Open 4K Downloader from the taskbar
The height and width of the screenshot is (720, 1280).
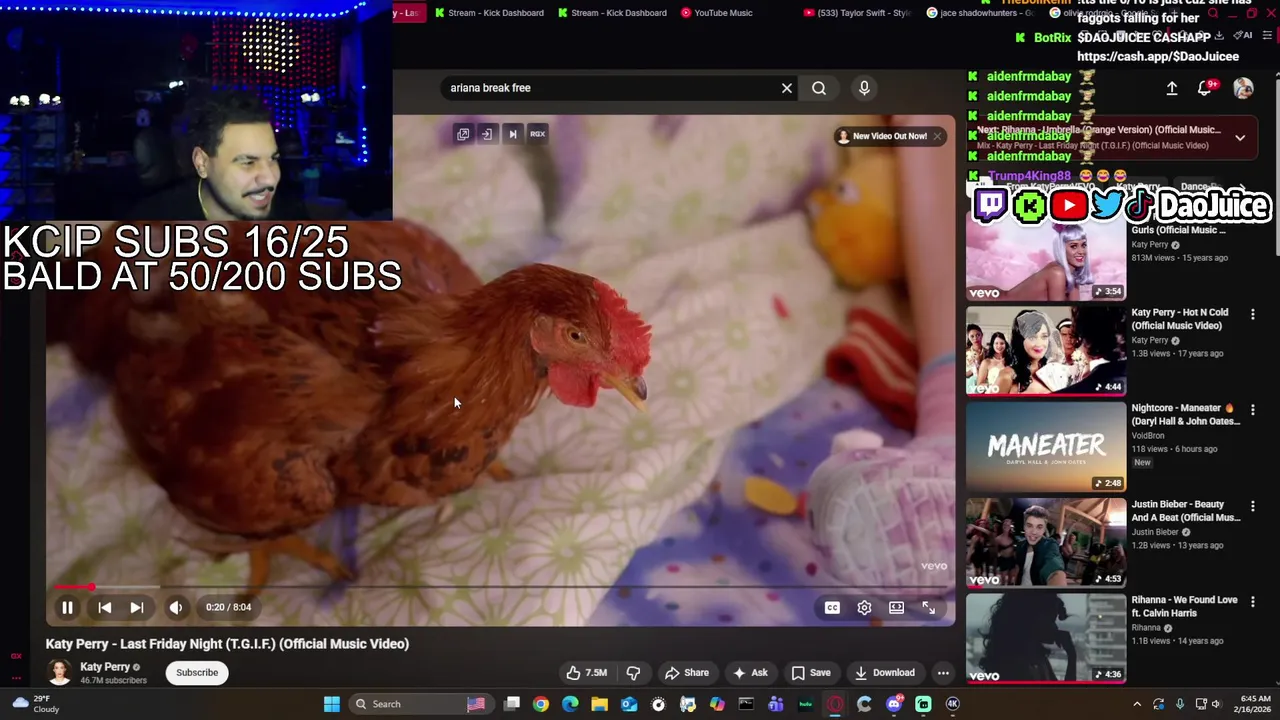click(x=953, y=704)
